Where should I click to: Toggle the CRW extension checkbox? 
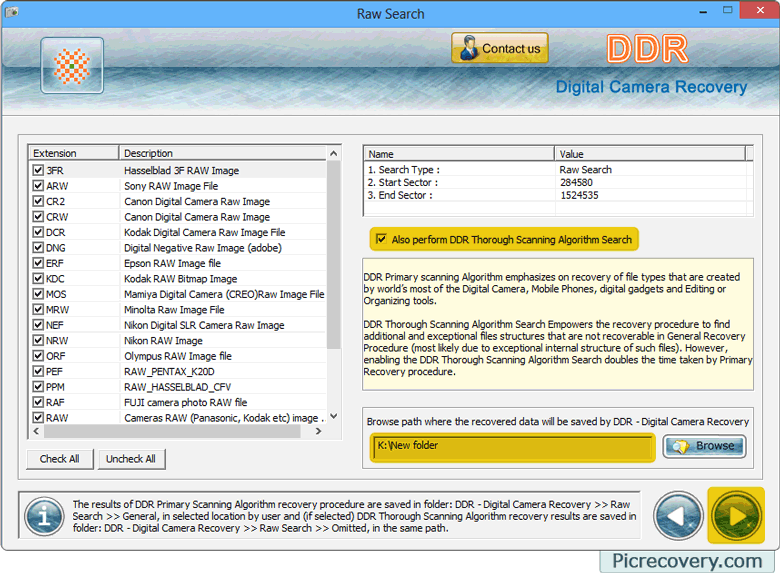coord(38,216)
